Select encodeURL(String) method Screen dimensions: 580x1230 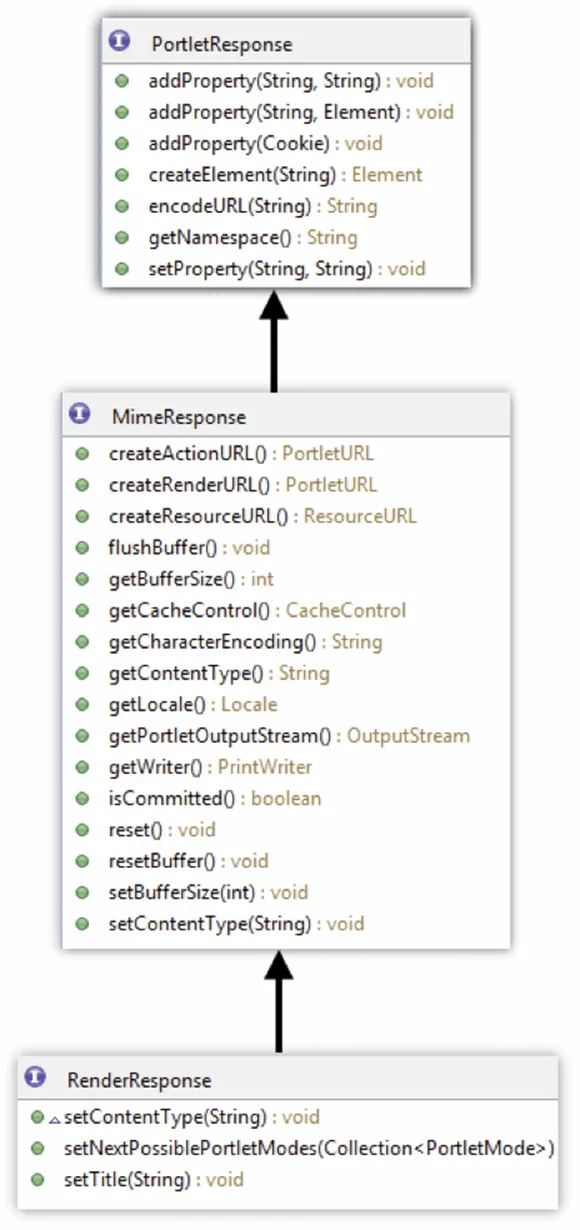coord(263,207)
